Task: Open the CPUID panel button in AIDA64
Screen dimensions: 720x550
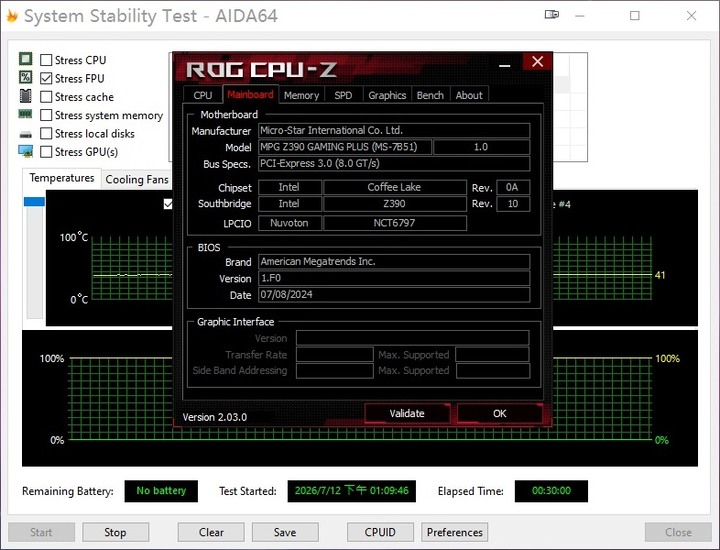Action: [x=380, y=532]
